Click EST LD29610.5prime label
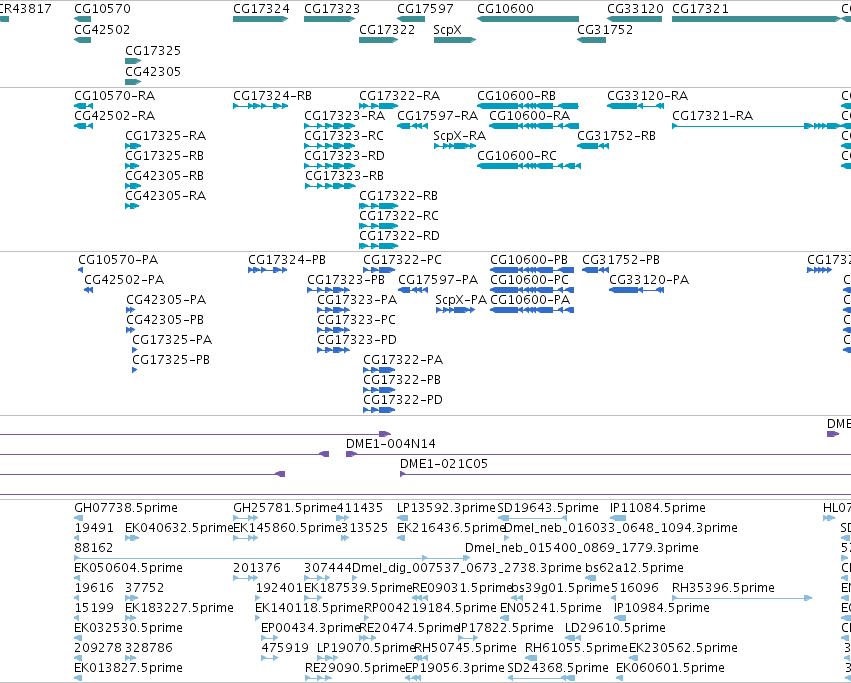This screenshot has height=683, width=851. [615, 628]
